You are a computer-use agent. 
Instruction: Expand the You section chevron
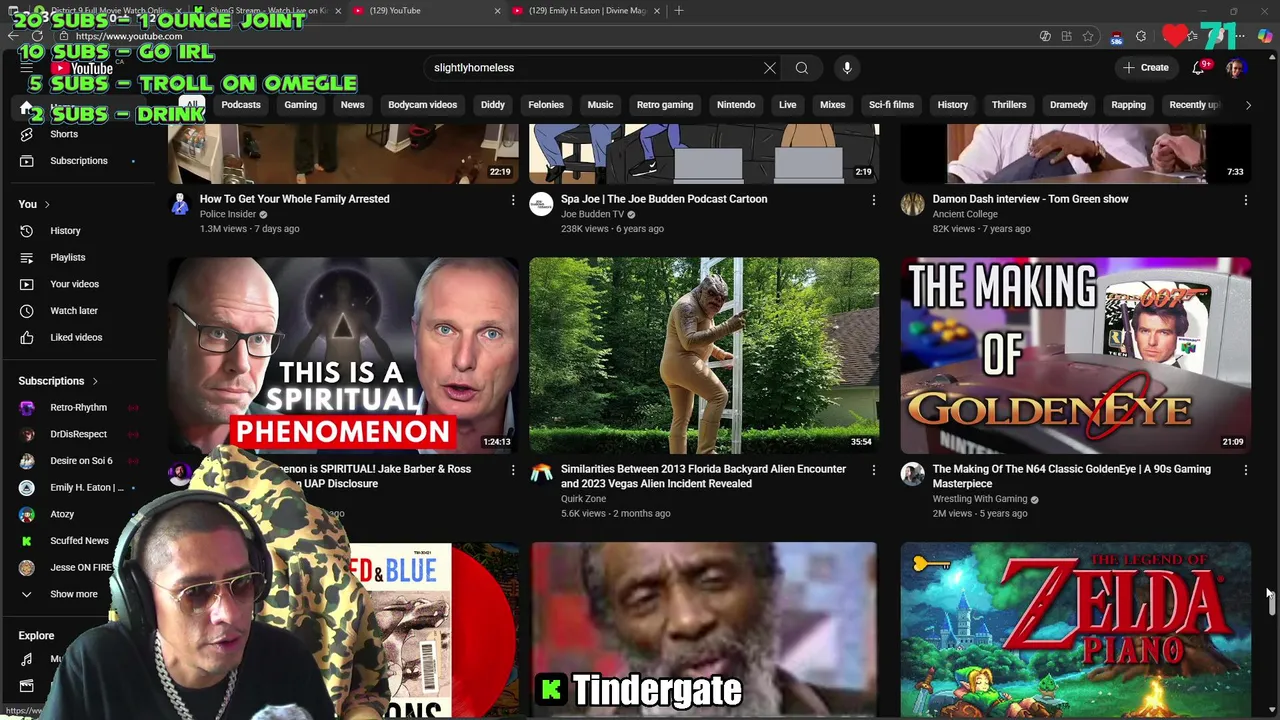tap(46, 205)
